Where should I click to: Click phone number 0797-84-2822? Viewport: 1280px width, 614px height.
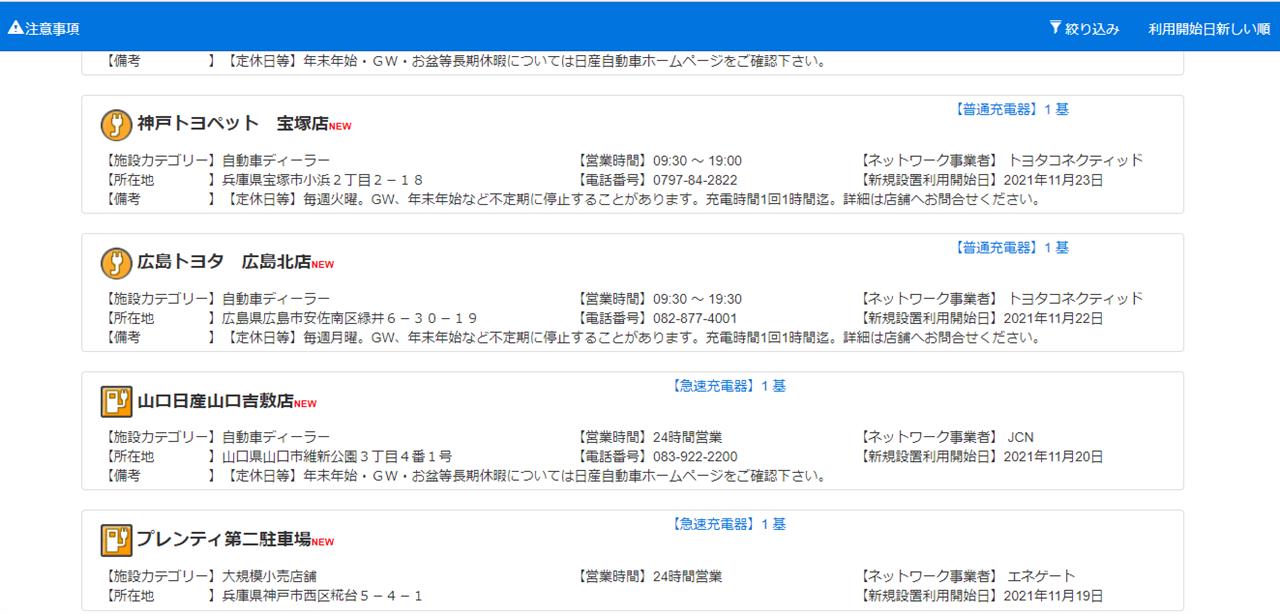pos(695,180)
